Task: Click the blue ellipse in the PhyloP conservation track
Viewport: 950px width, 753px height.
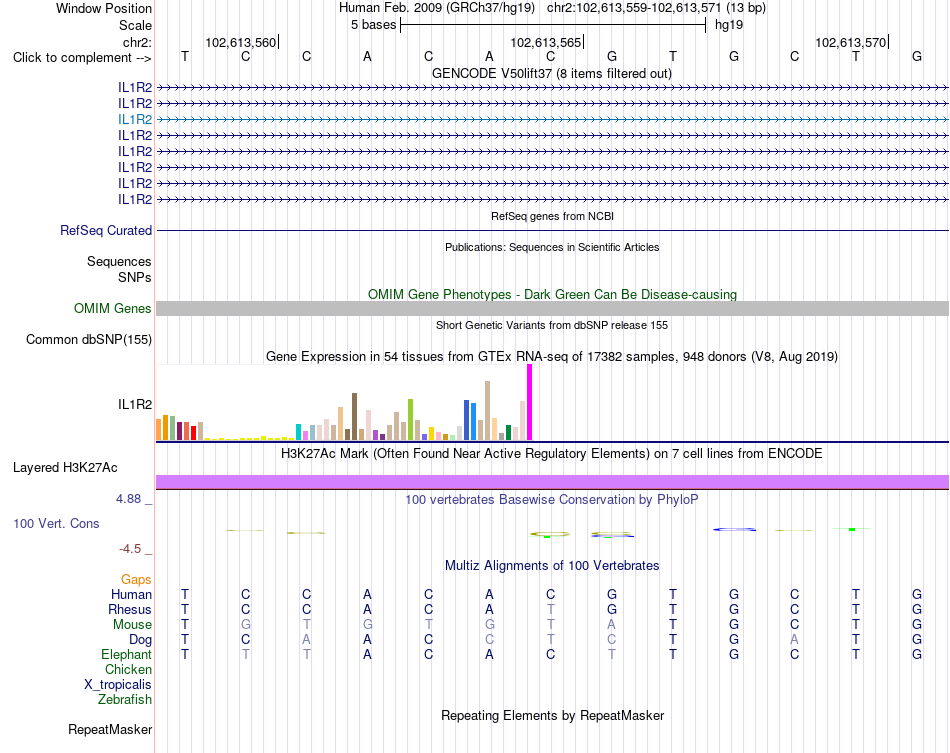Action: [x=734, y=529]
